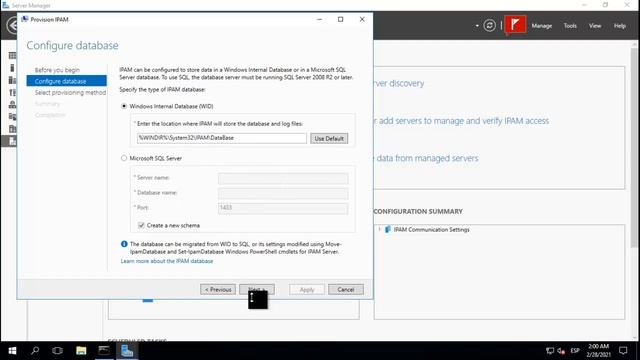The width and height of the screenshot is (640, 360).
Task: Edit the WID database location field
Action: pyautogui.click(x=222, y=138)
